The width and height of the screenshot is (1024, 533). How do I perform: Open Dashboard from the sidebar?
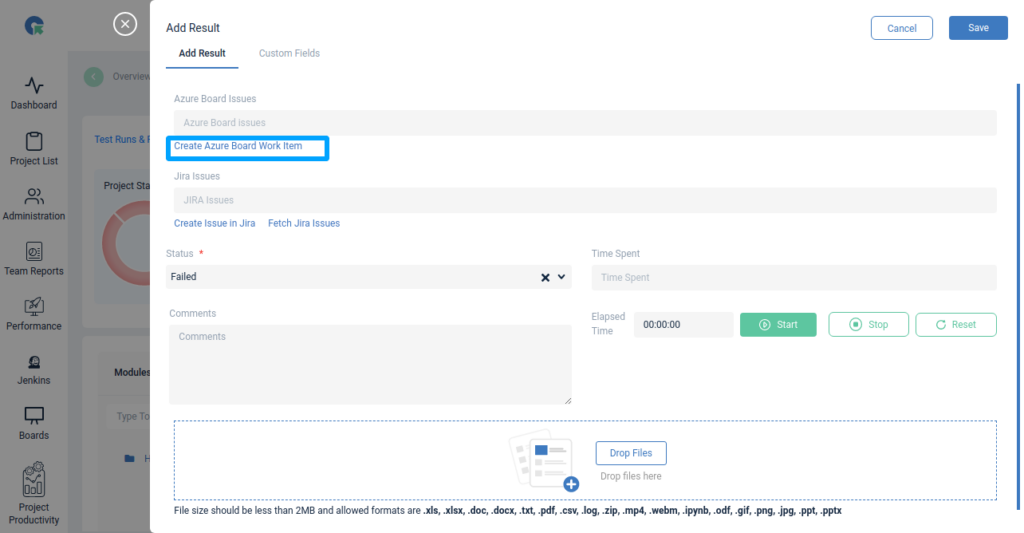(x=34, y=93)
